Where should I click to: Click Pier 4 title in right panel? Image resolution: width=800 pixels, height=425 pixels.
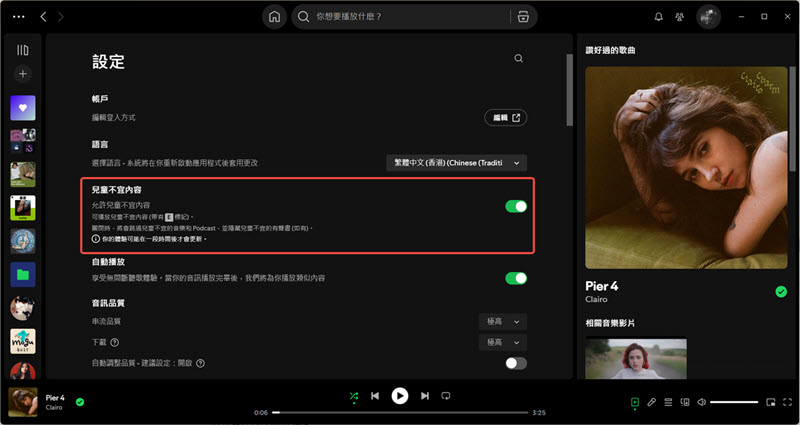(x=602, y=286)
